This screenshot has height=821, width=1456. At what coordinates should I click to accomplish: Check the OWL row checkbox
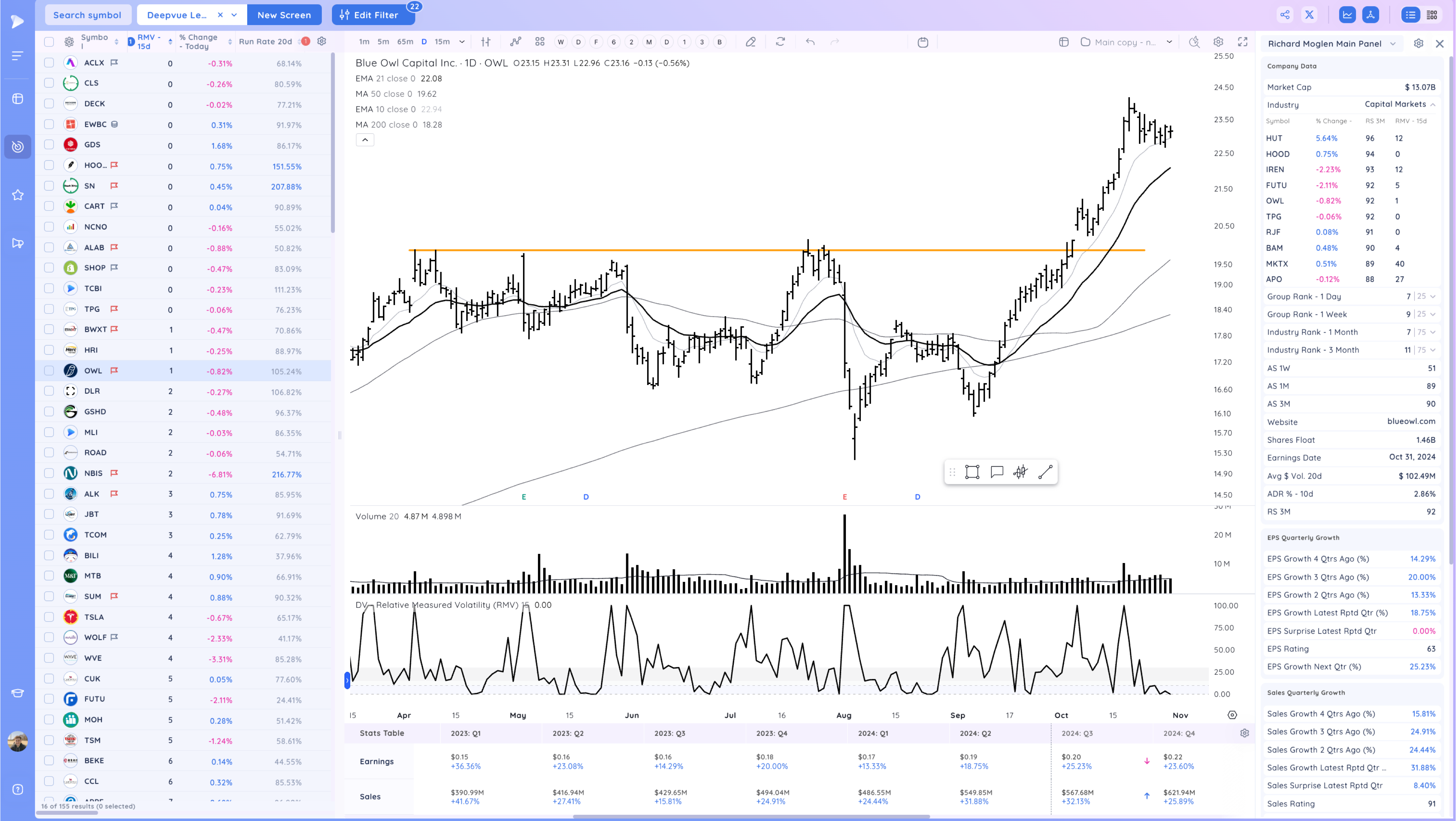[49, 371]
